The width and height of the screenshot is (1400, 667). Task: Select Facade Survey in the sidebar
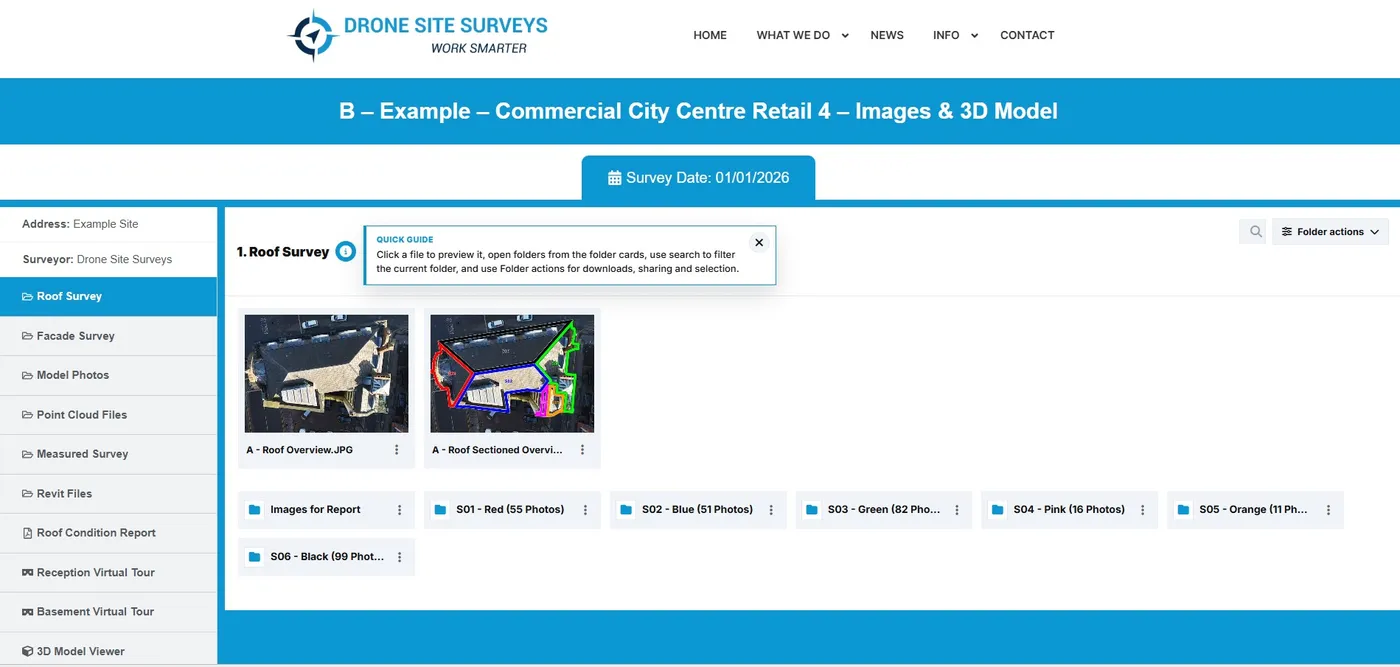point(108,336)
